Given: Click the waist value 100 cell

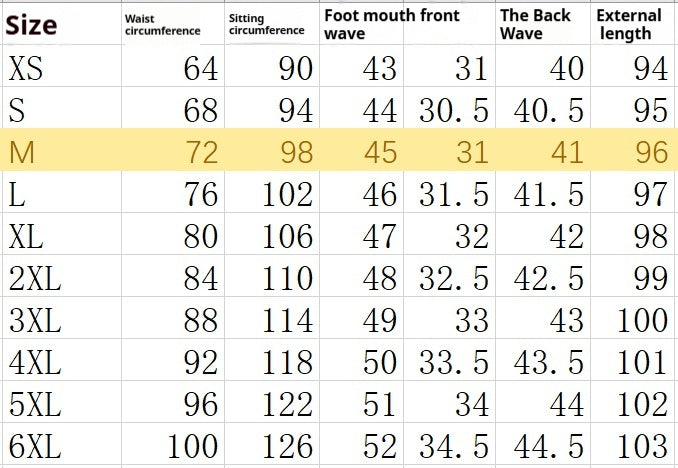Looking at the screenshot, I should pyautogui.click(x=192, y=446).
